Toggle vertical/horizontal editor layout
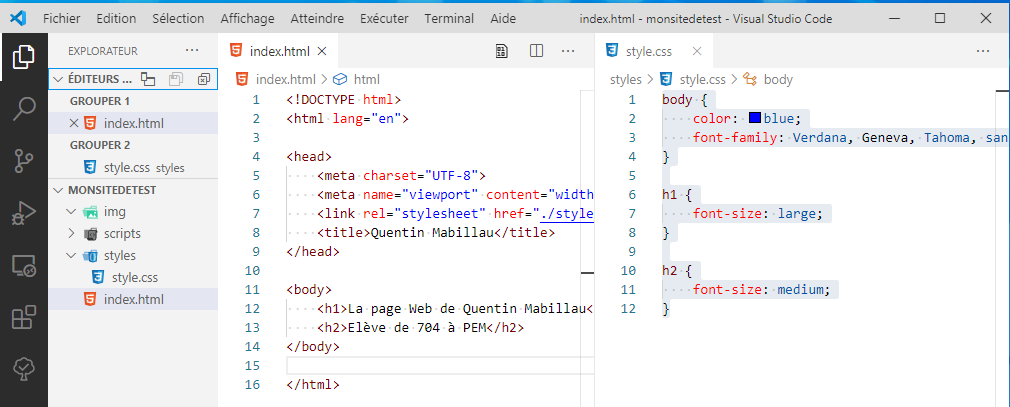 point(148,79)
